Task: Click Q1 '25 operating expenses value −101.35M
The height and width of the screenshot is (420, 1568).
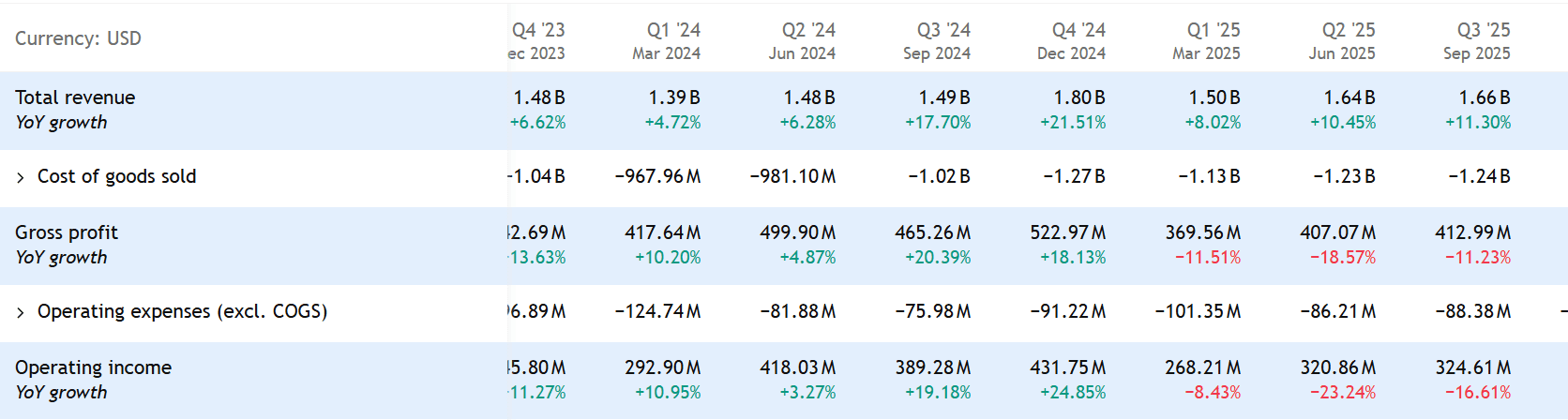Action: tap(1198, 311)
